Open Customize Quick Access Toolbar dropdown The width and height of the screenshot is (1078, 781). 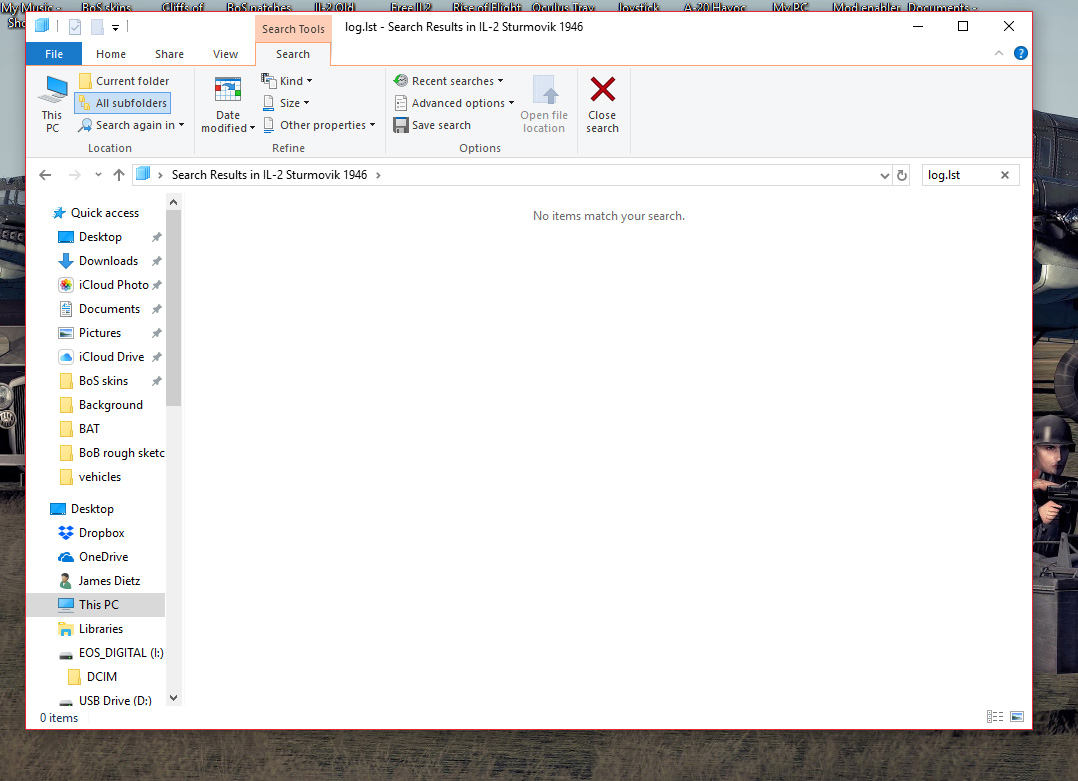coord(116,28)
